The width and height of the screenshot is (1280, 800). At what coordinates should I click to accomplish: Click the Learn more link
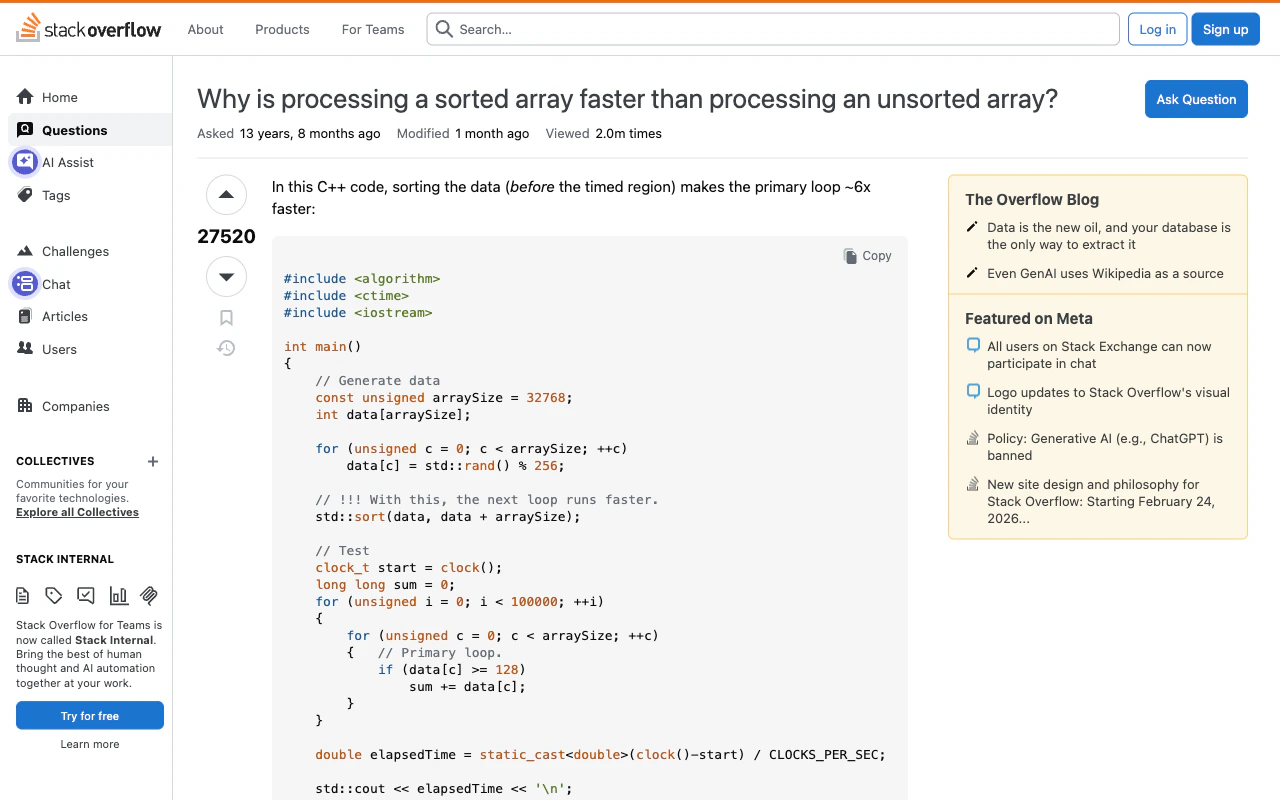pos(90,744)
